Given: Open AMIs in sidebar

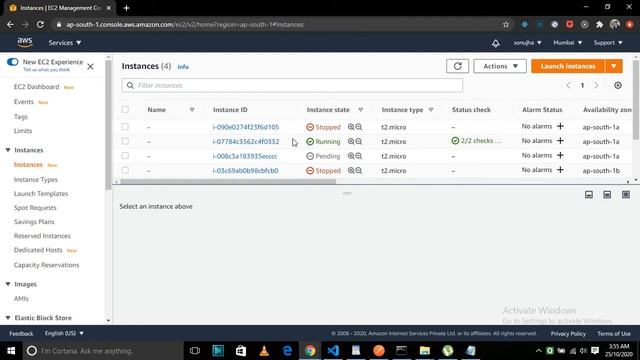Looking at the screenshot, I should coord(21,299).
